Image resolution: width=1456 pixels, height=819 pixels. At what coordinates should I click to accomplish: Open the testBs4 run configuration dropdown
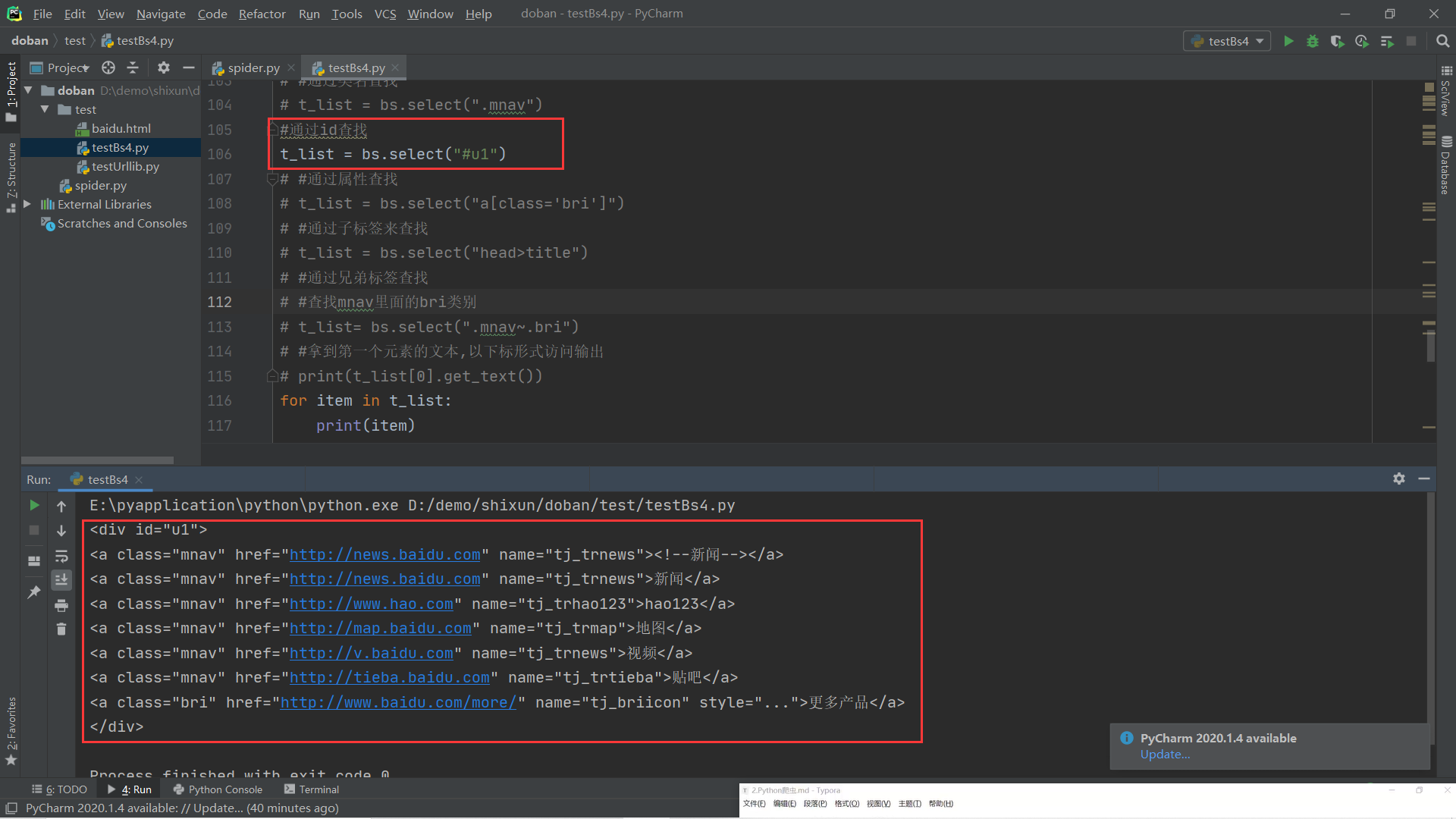[1228, 41]
